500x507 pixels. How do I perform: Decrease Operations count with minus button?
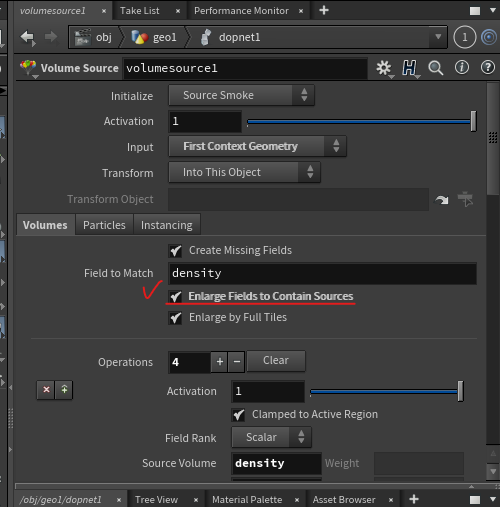[237, 362]
